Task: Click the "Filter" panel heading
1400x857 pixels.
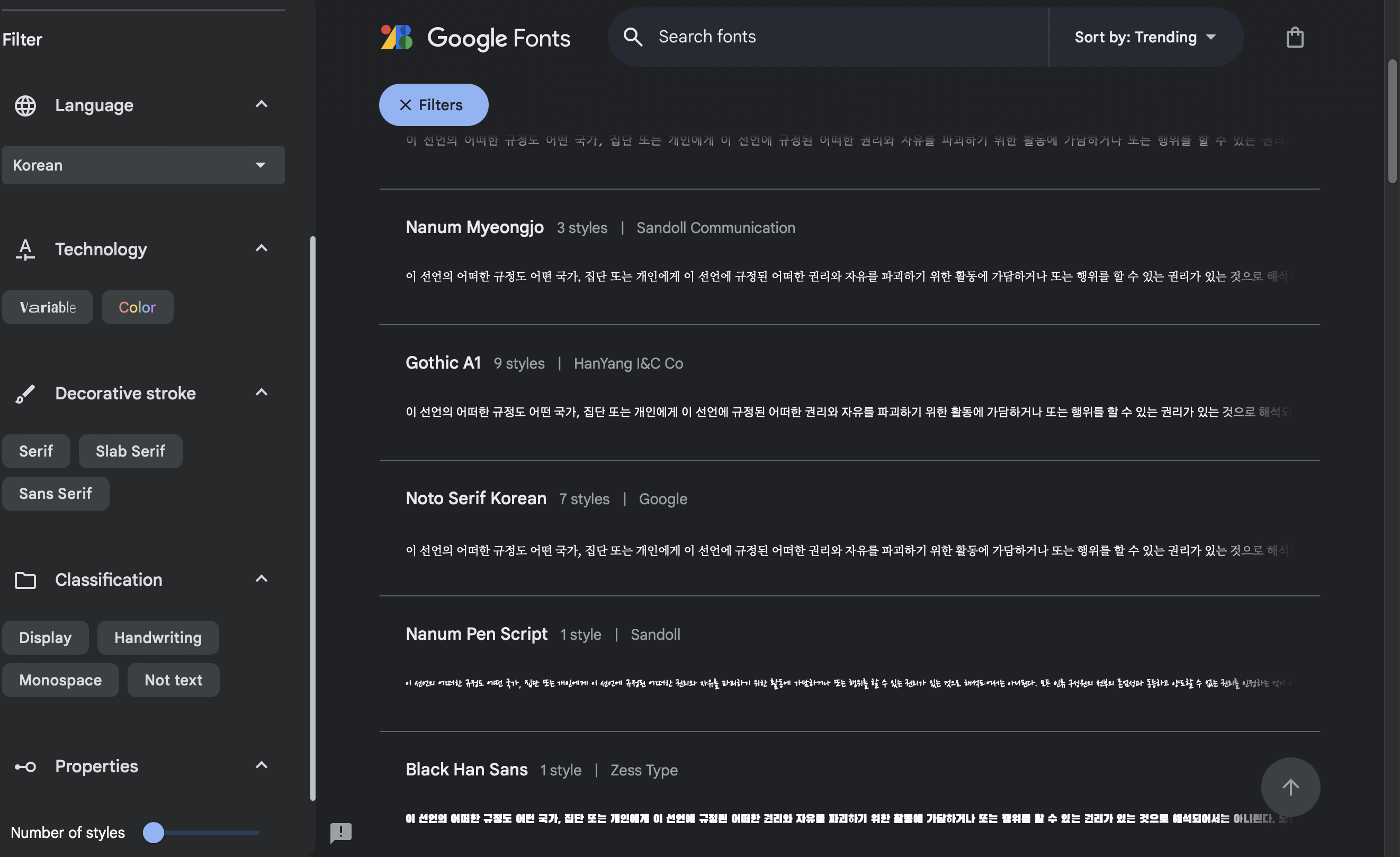Action: pos(22,39)
